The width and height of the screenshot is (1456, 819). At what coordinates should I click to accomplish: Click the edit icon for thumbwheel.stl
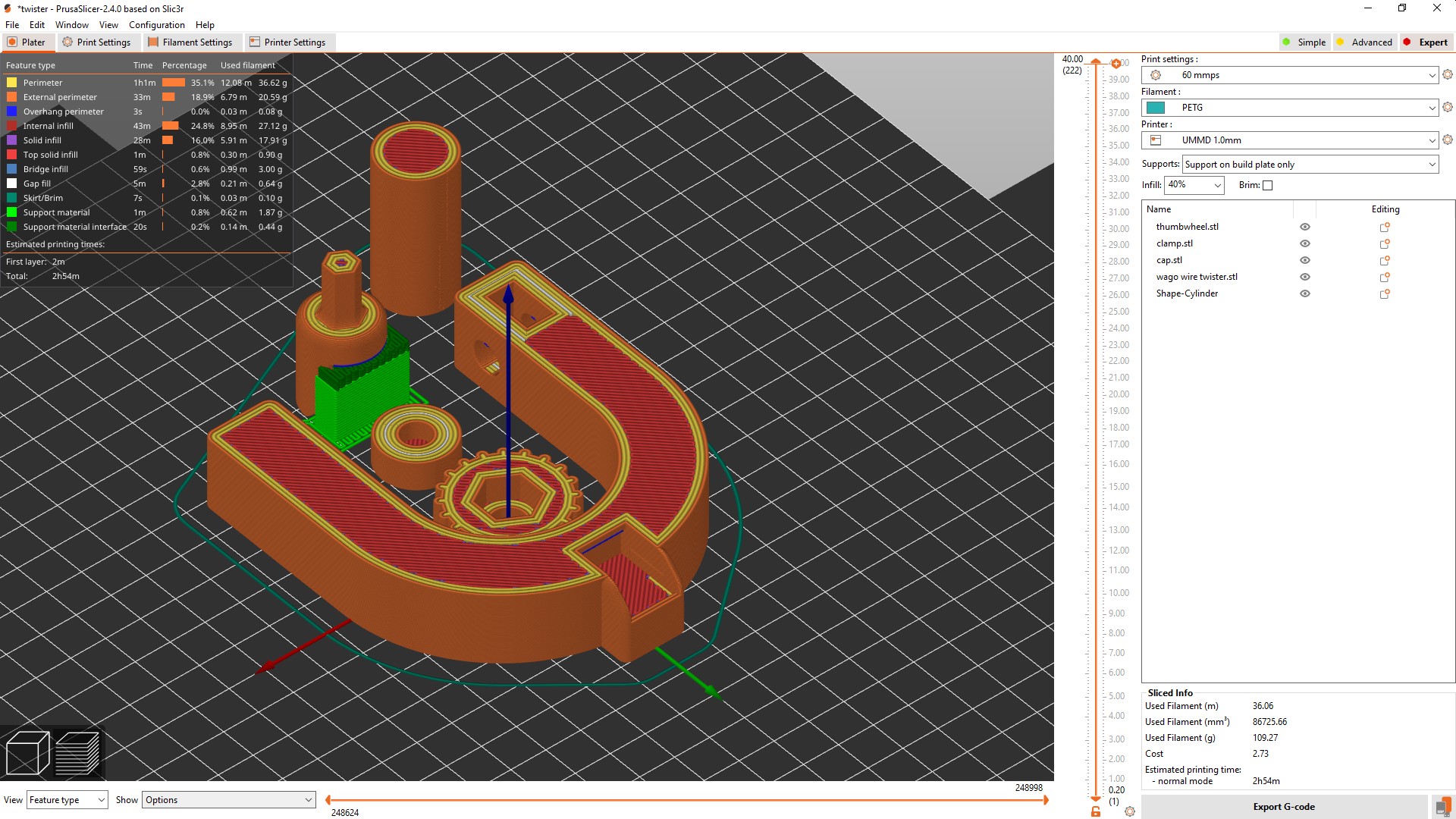coord(1385,227)
